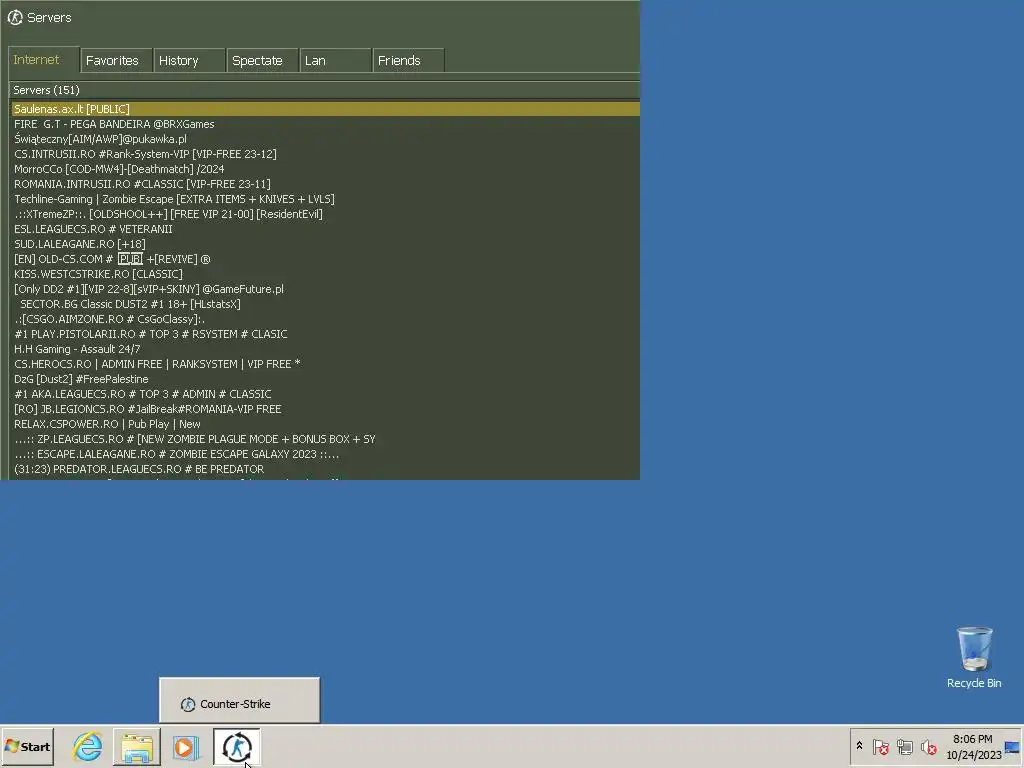This screenshot has height=768, width=1024.
Task: Select the Recycle Bin desktop icon
Action: (974, 658)
